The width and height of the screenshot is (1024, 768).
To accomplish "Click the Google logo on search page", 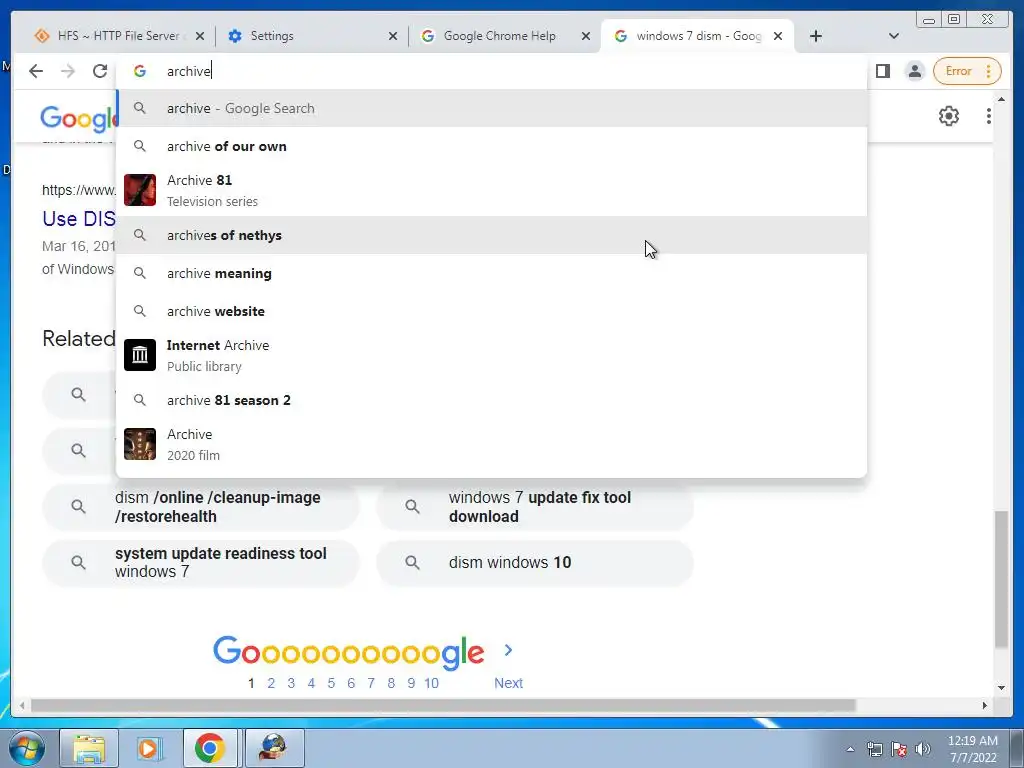I will click(78, 118).
